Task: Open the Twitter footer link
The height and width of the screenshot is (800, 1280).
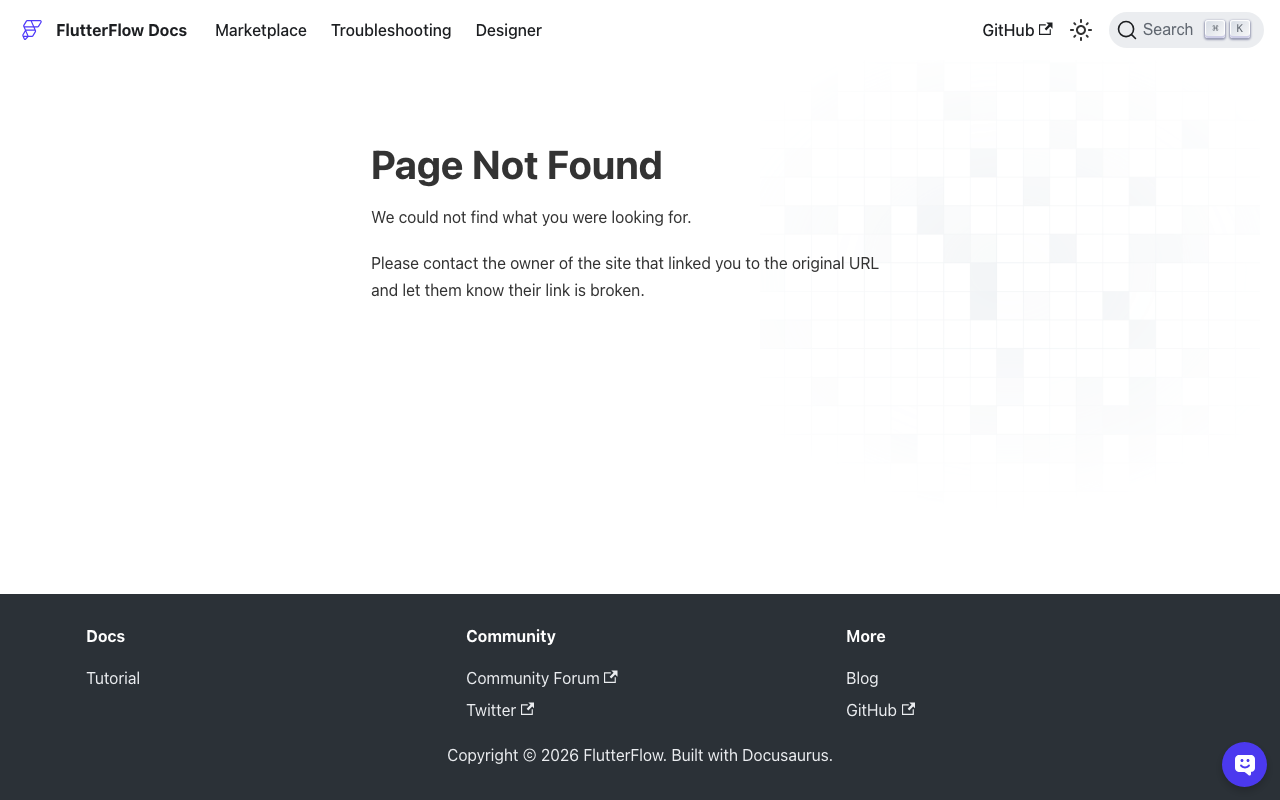Action: (500, 710)
